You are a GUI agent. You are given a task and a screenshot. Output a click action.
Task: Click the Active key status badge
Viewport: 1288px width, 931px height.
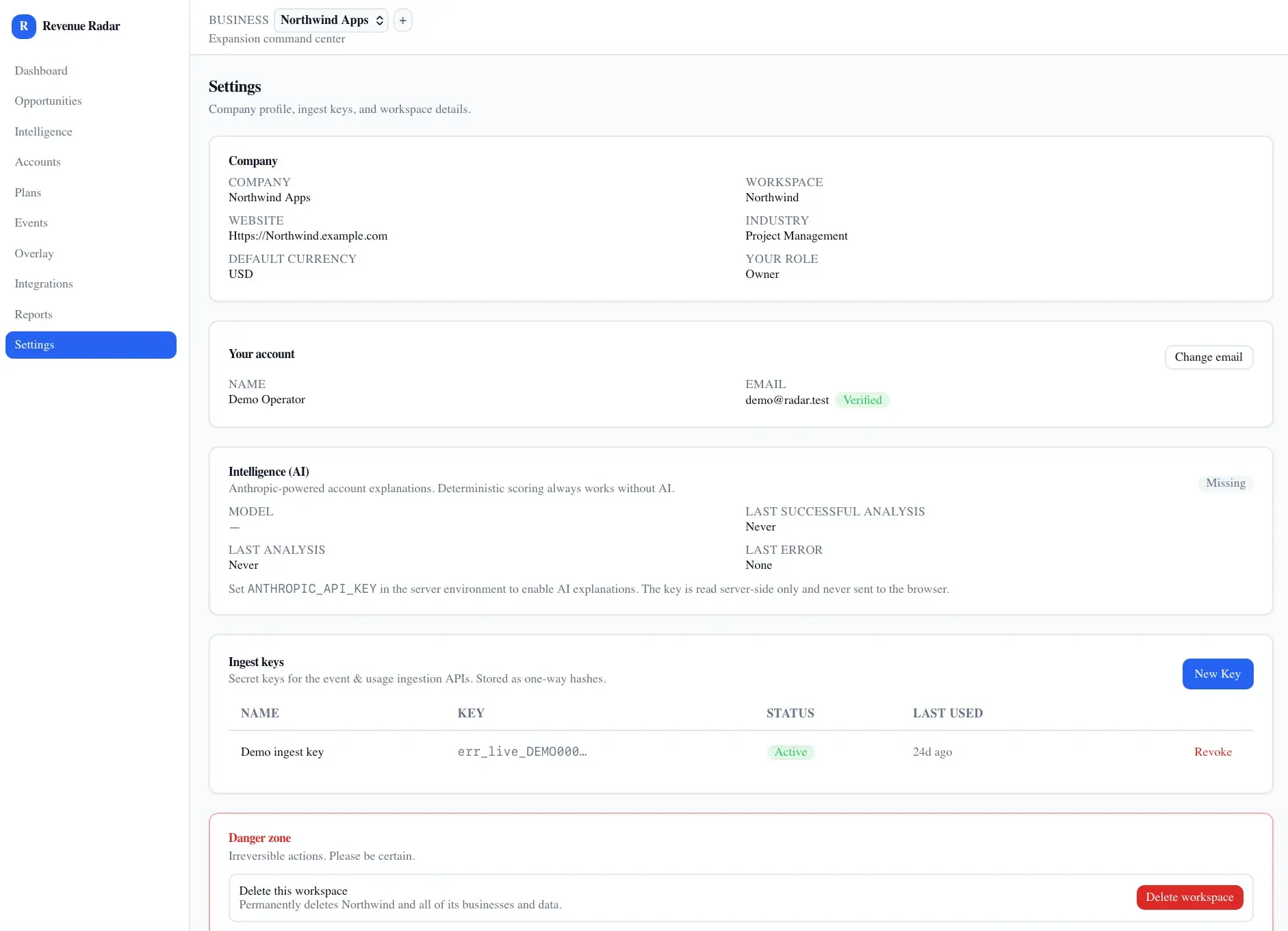[790, 752]
